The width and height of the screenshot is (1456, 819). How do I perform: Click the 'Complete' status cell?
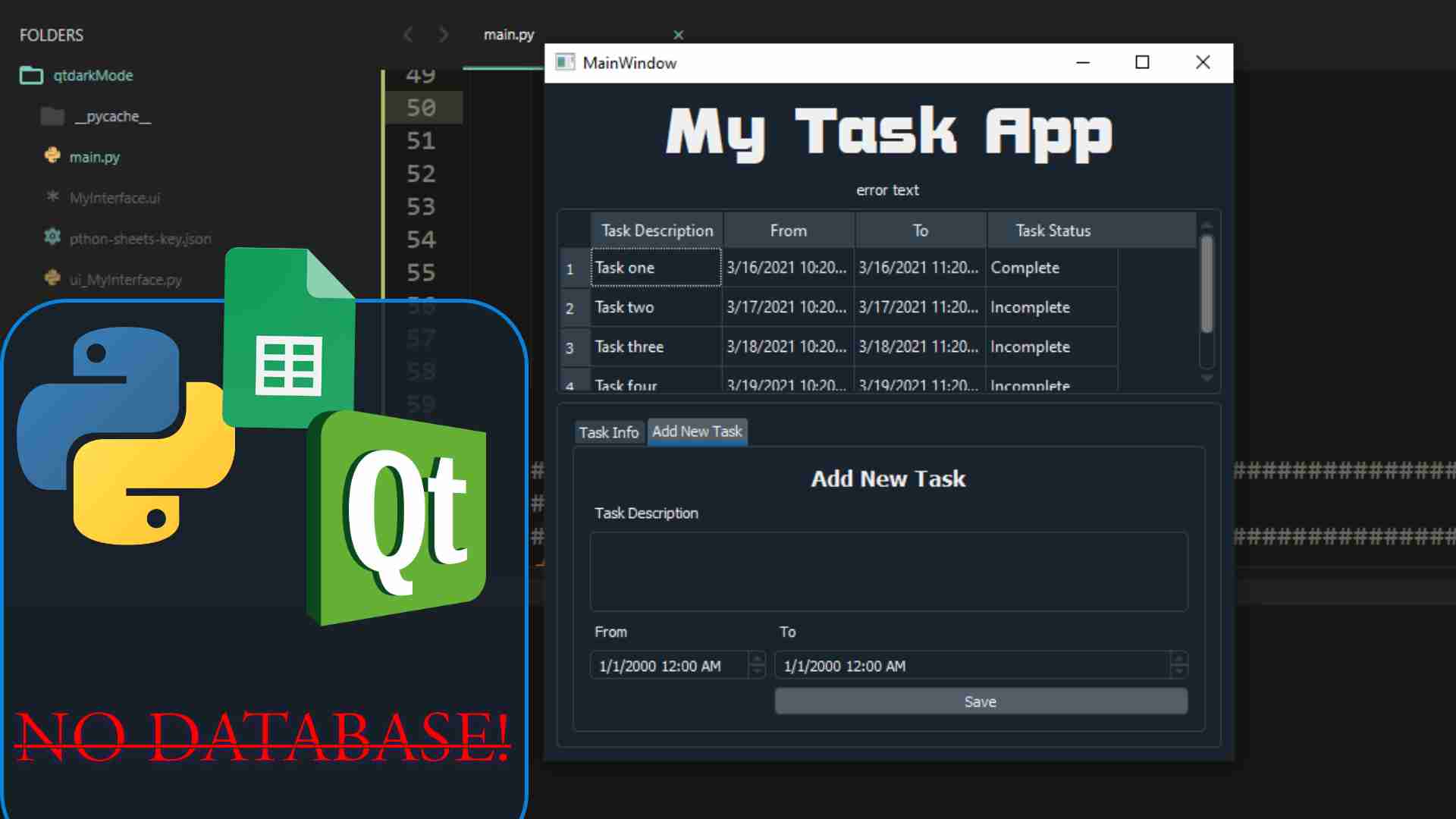click(1052, 268)
